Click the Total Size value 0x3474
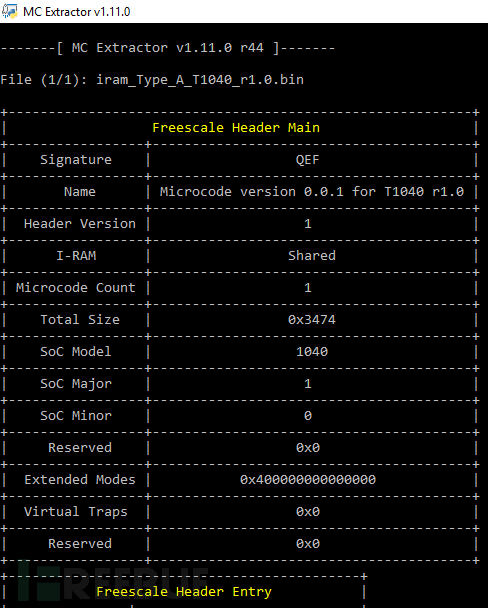 point(312,320)
